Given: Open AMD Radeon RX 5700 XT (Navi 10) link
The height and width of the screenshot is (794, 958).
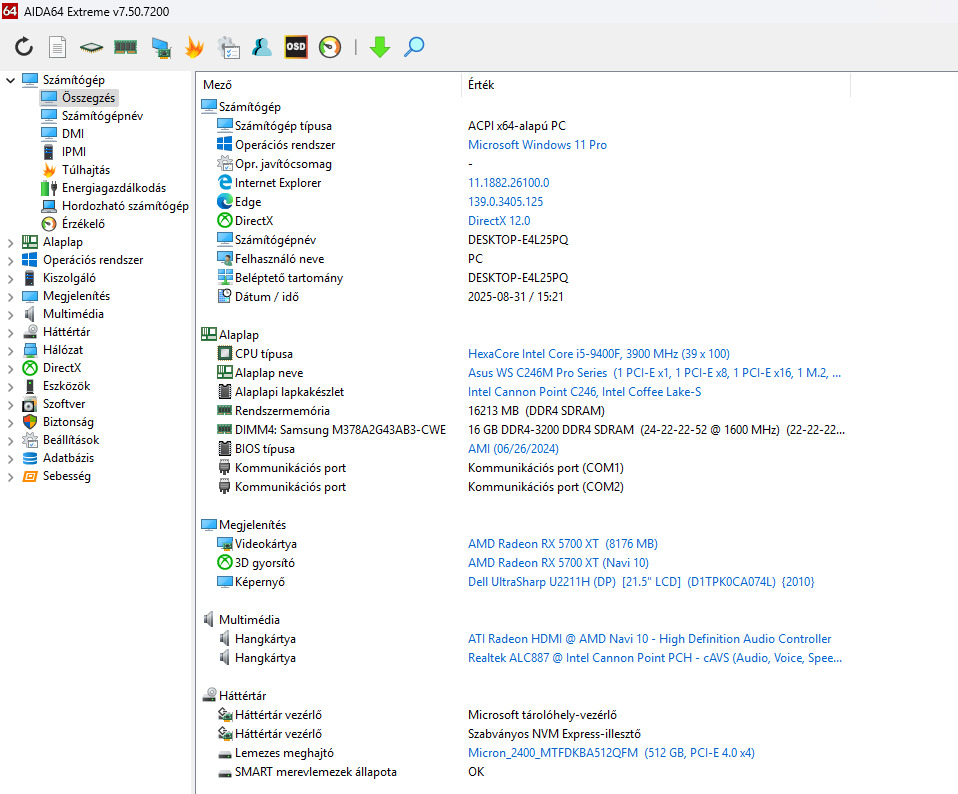Looking at the screenshot, I should [558, 563].
